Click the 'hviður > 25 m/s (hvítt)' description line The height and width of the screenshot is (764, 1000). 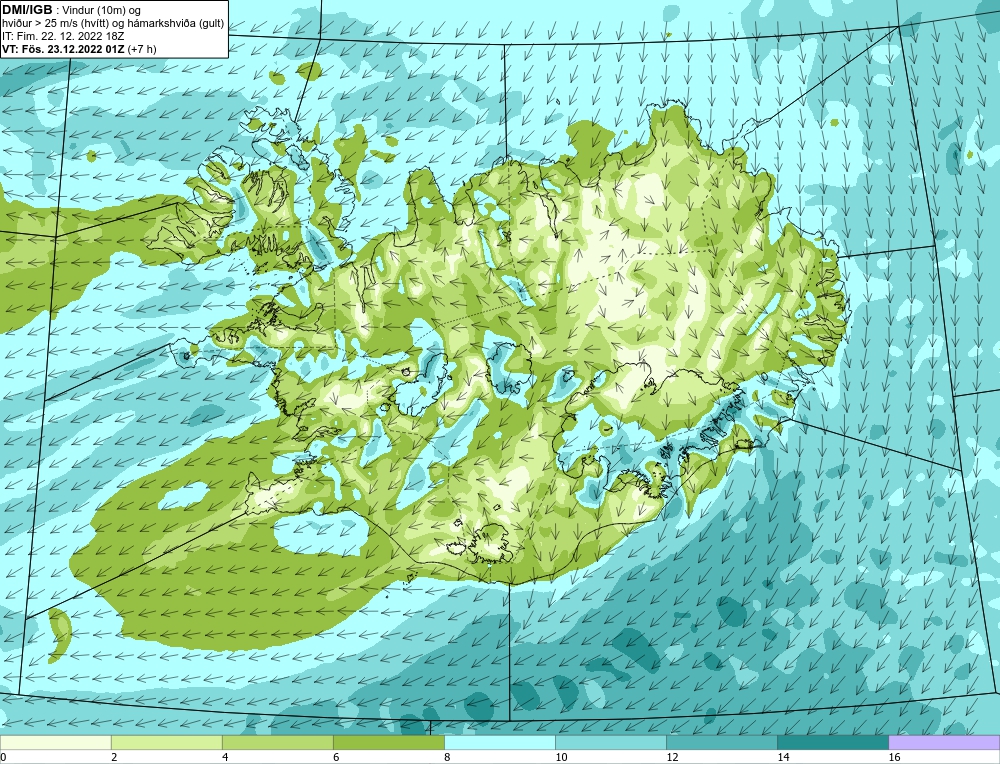coord(113,24)
